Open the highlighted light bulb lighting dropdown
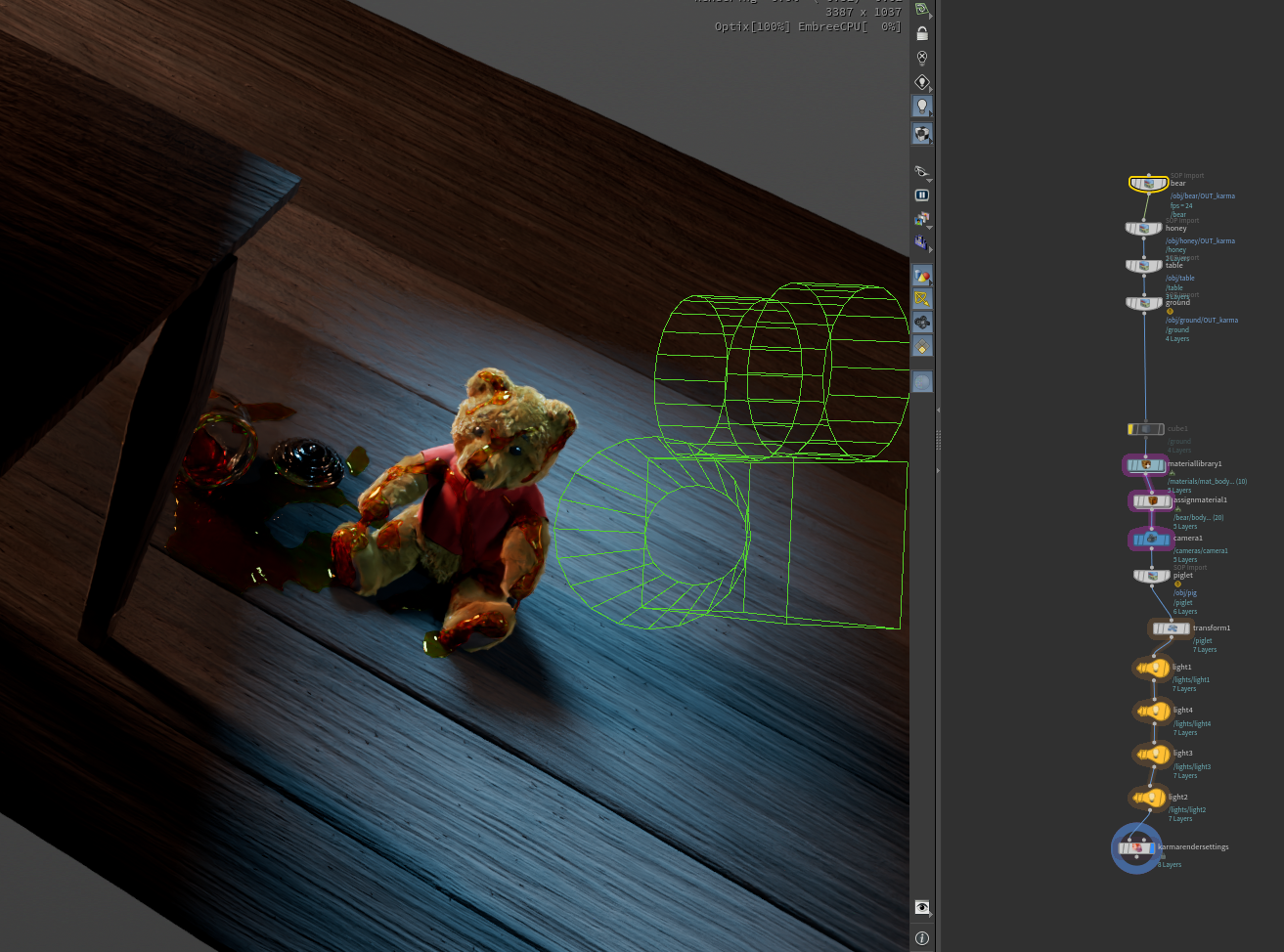This screenshot has height=952, width=1284. [x=921, y=107]
